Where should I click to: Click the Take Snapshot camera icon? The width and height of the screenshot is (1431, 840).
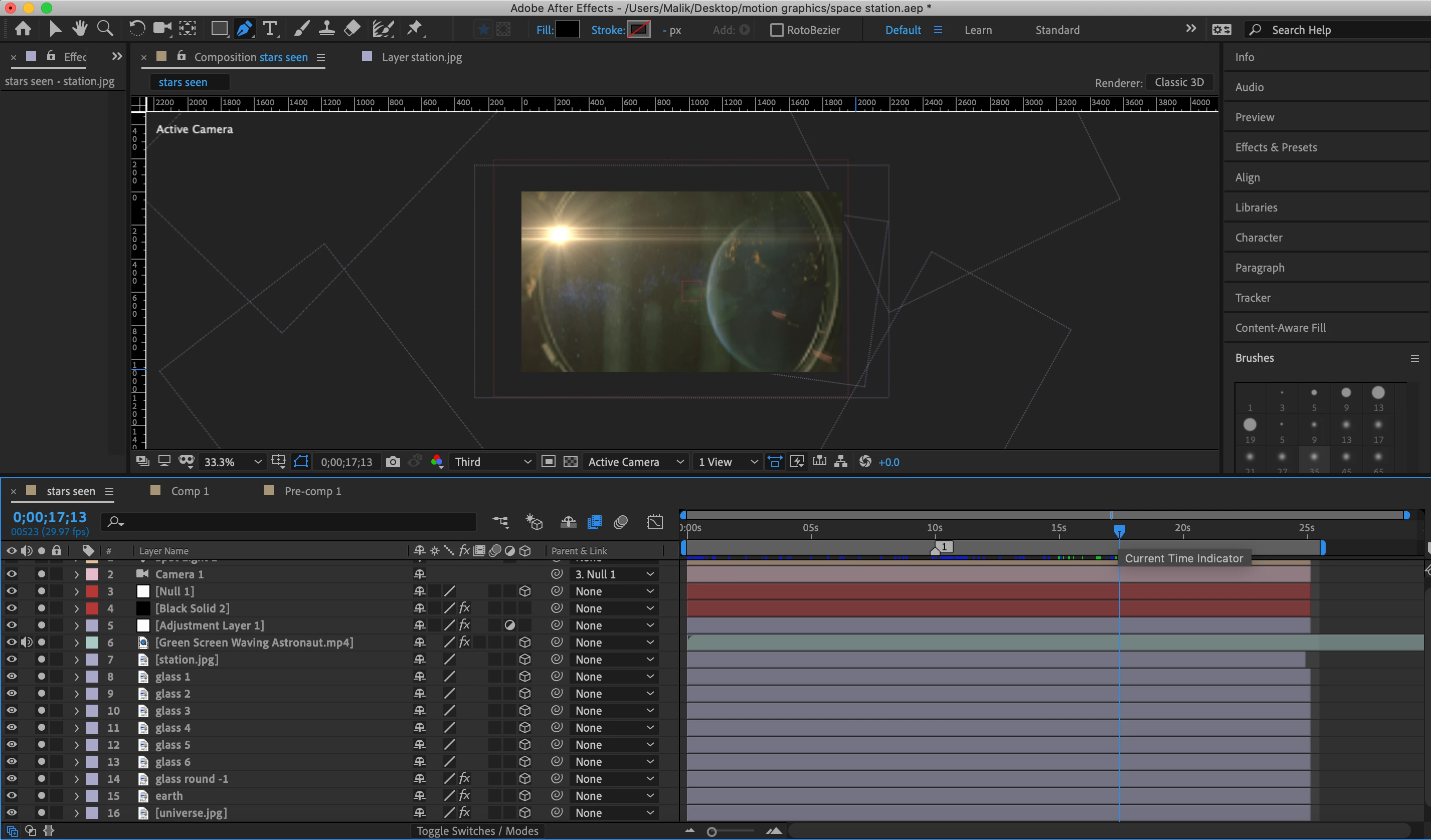393,462
